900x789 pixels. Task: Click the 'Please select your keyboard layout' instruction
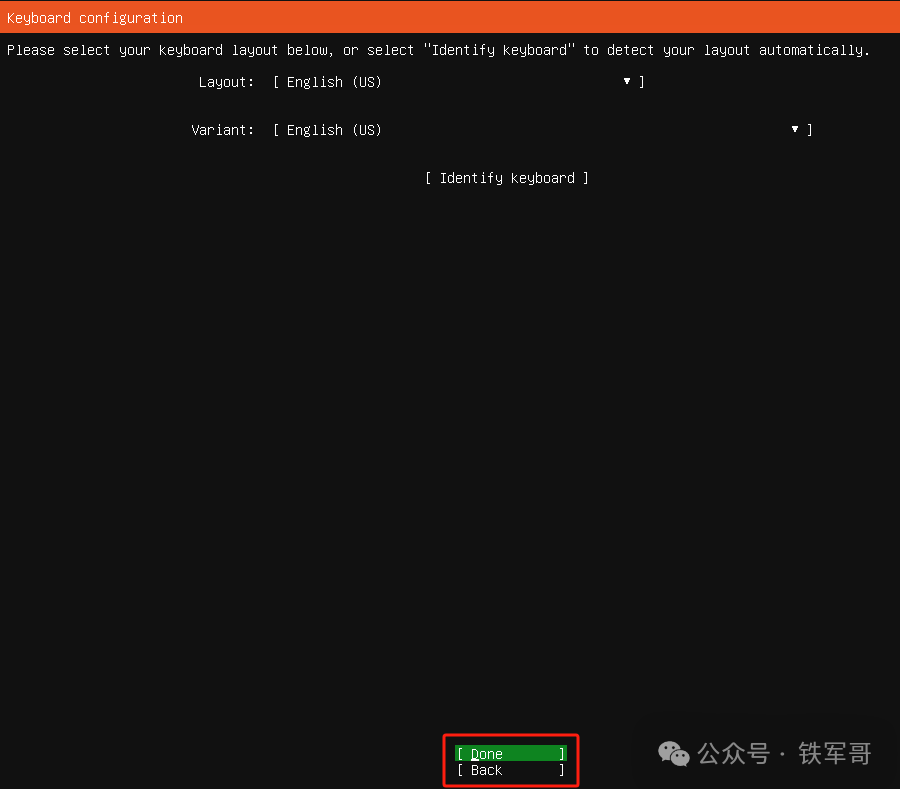click(438, 50)
